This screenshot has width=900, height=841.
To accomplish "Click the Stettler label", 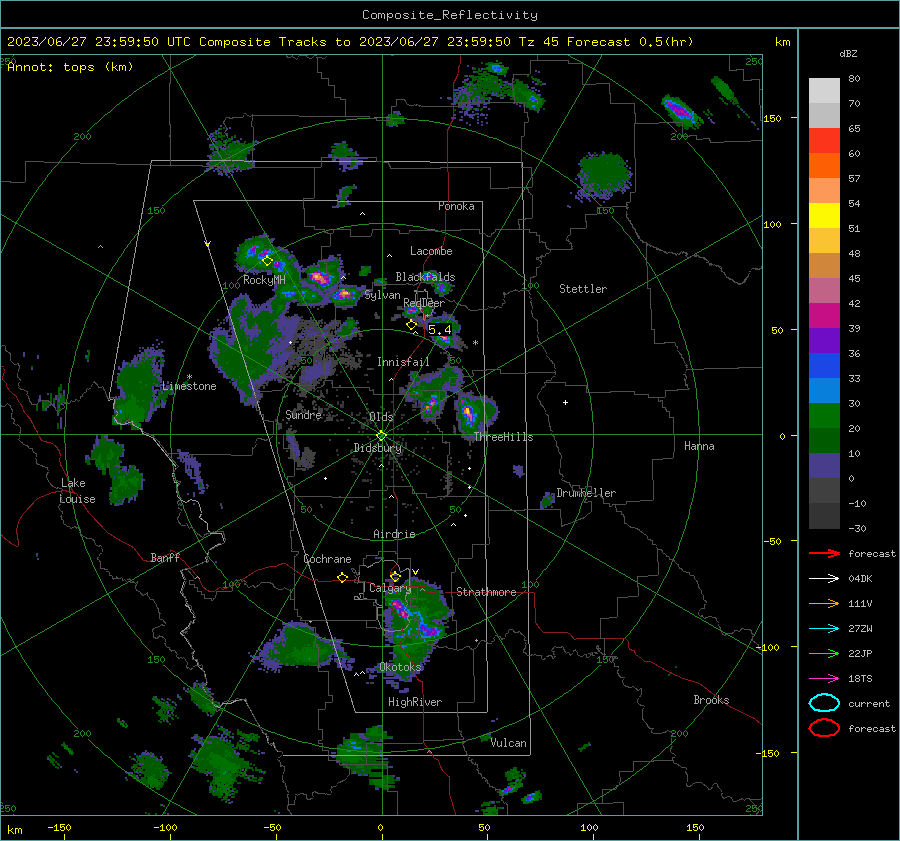I will click(x=583, y=289).
